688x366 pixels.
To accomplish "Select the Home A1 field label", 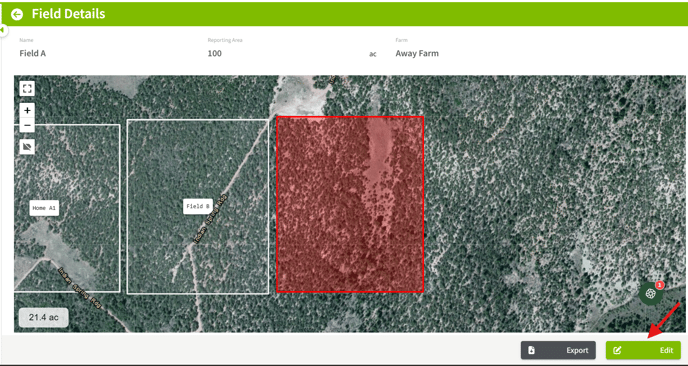I will pos(44,208).
